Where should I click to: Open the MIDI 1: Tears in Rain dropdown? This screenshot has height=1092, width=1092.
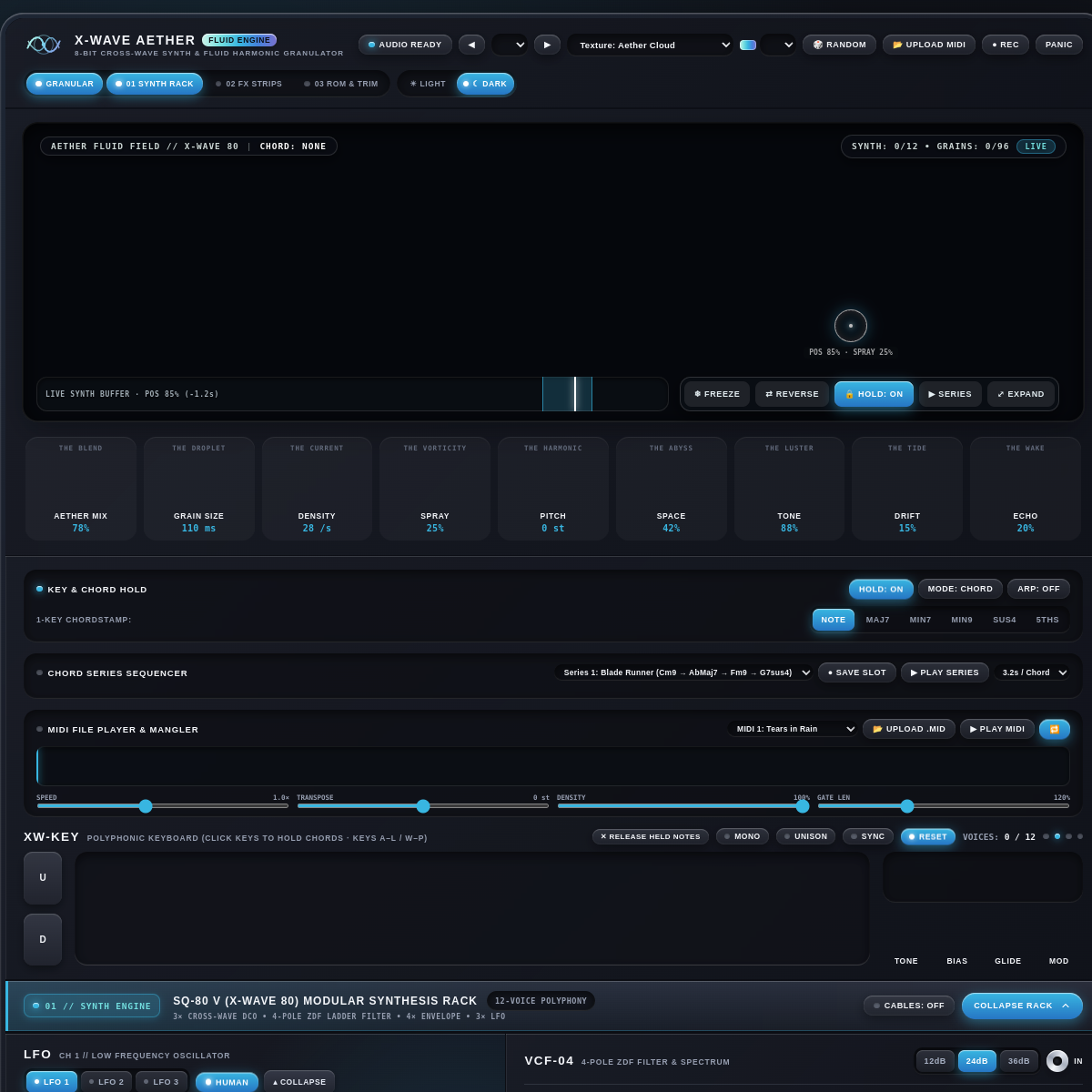pyautogui.click(x=793, y=729)
